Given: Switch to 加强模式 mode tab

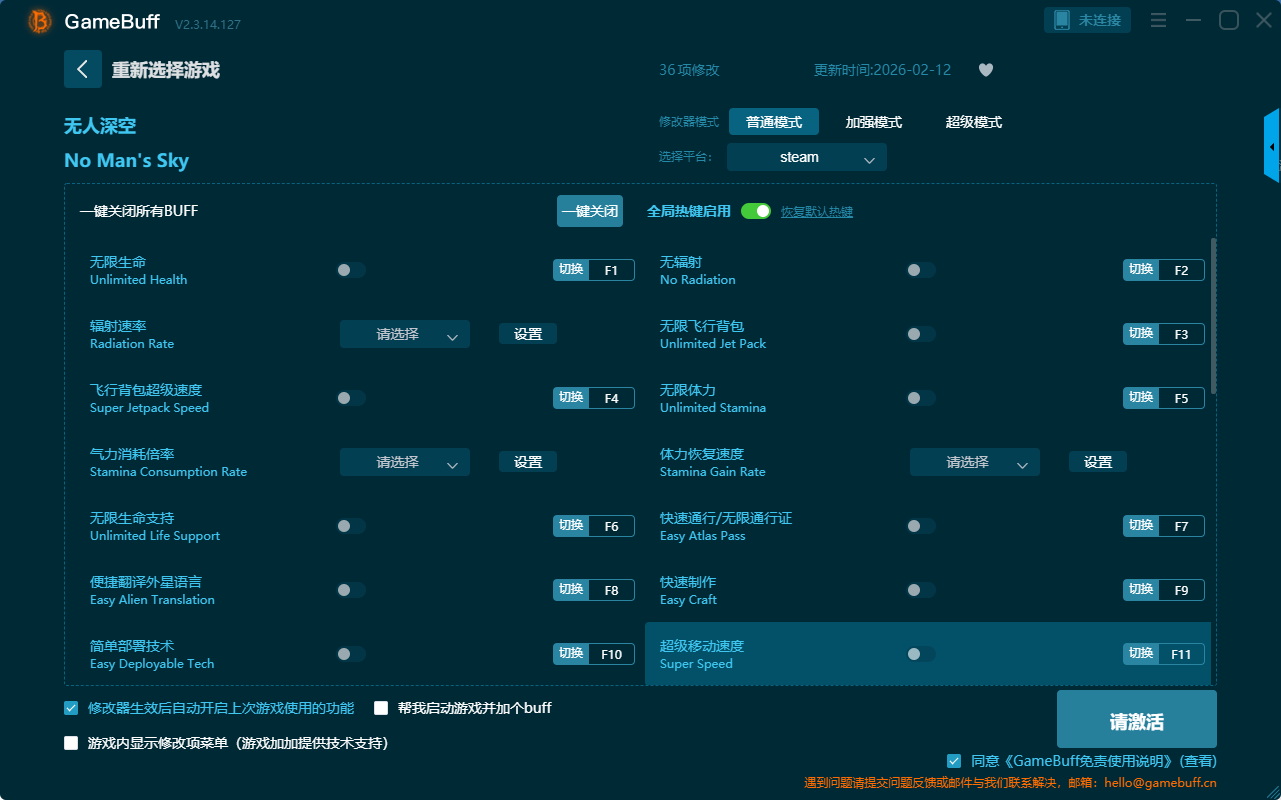Looking at the screenshot, I should pyautogui.click(x=873, y=122).
